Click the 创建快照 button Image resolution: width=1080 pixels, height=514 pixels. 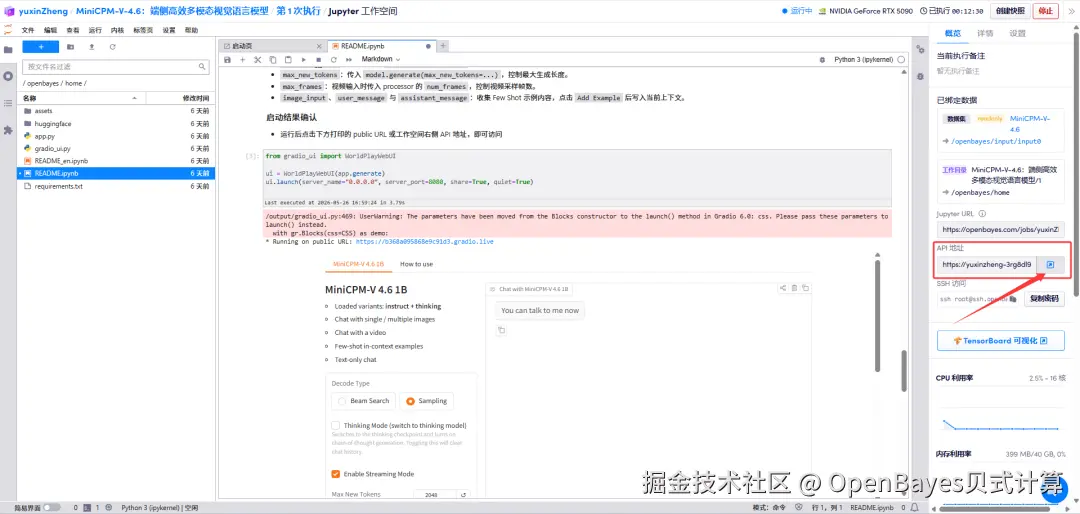(x=1010, y=11)
